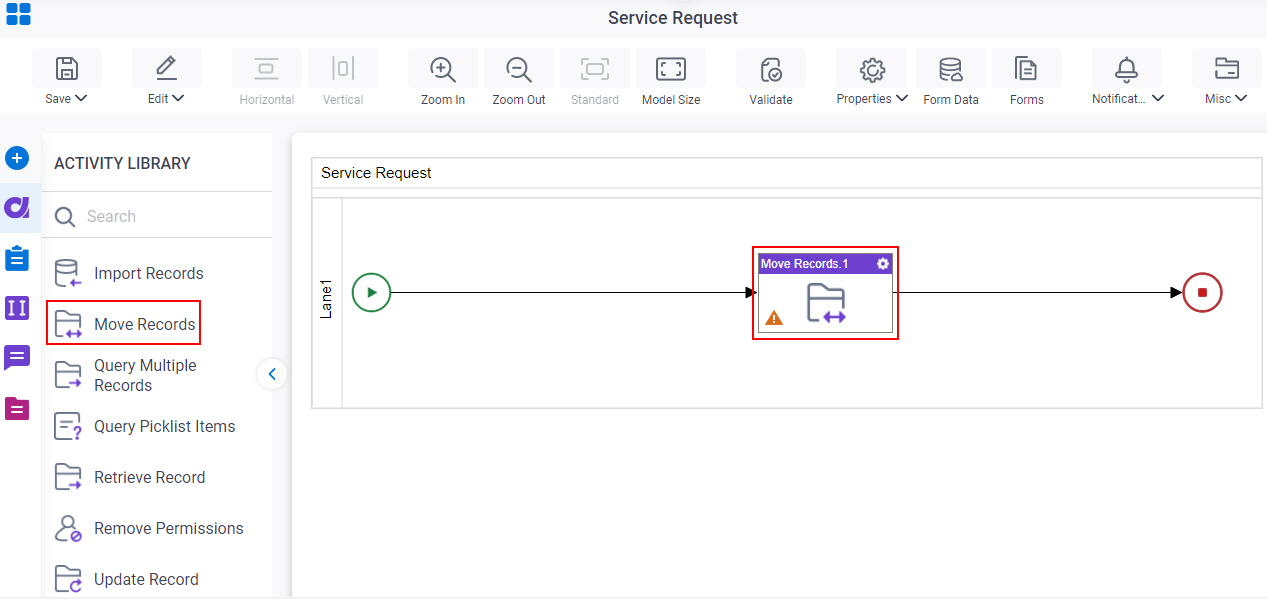This screenshot has height=599, width=1267.
Task: Open the app grid logo icon
Action: (18, 14)
